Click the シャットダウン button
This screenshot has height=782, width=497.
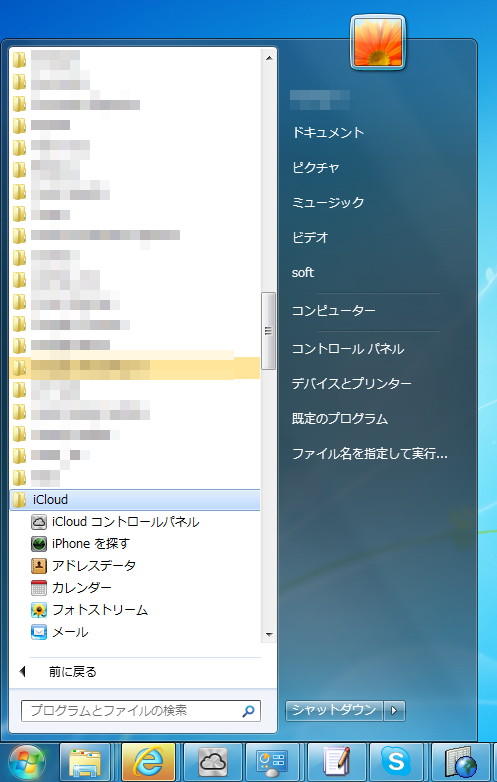(x=334, y=710)
